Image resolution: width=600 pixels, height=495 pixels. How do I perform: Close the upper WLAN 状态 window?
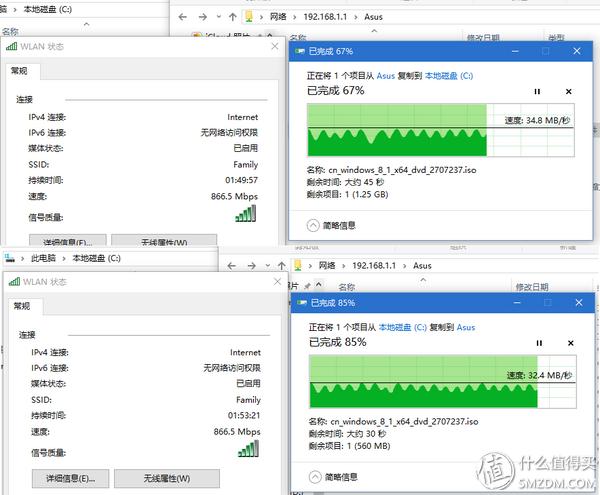click(275, 47)
